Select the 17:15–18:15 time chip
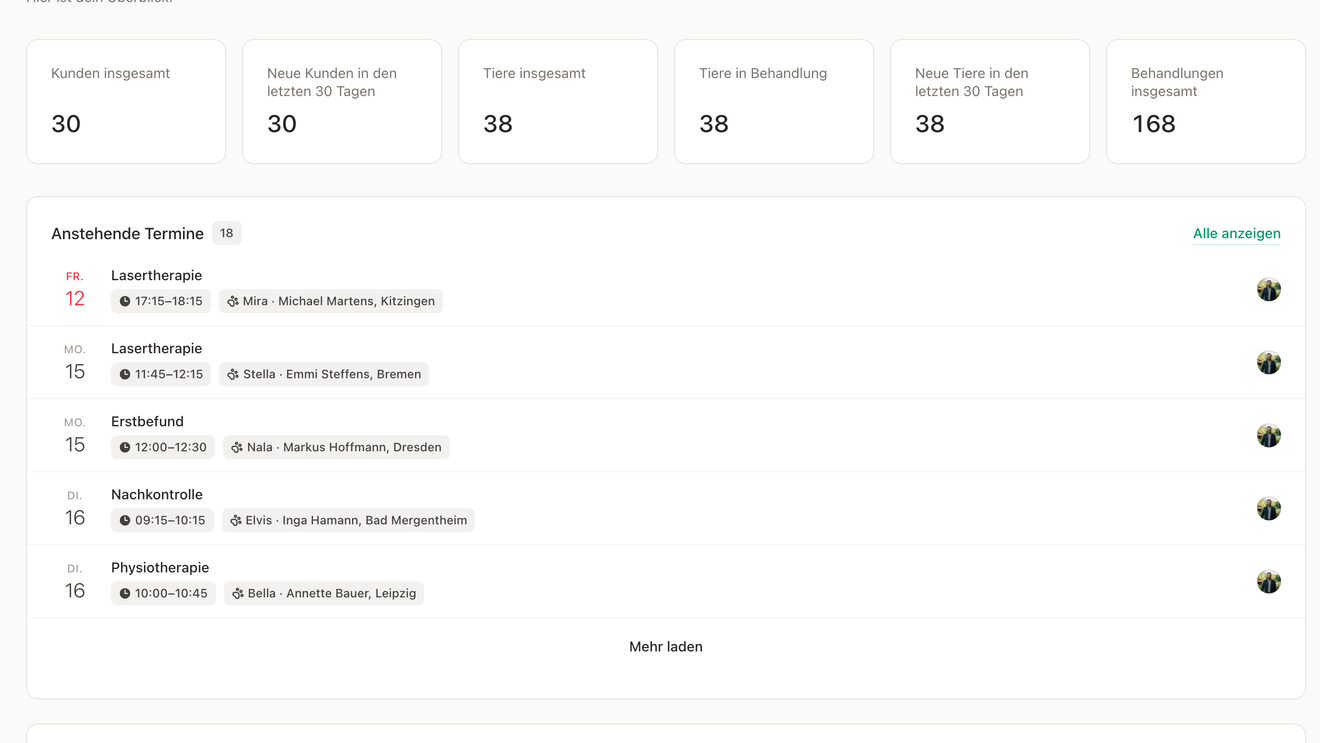Viewport: 1320px width, 743px height. (x=161, y=301)
